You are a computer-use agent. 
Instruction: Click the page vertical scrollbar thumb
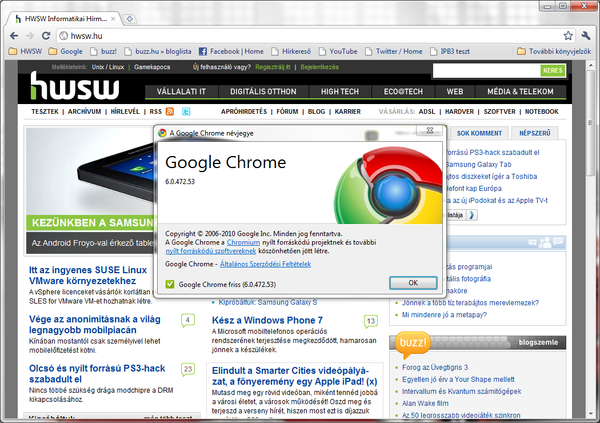pos(591,122)
